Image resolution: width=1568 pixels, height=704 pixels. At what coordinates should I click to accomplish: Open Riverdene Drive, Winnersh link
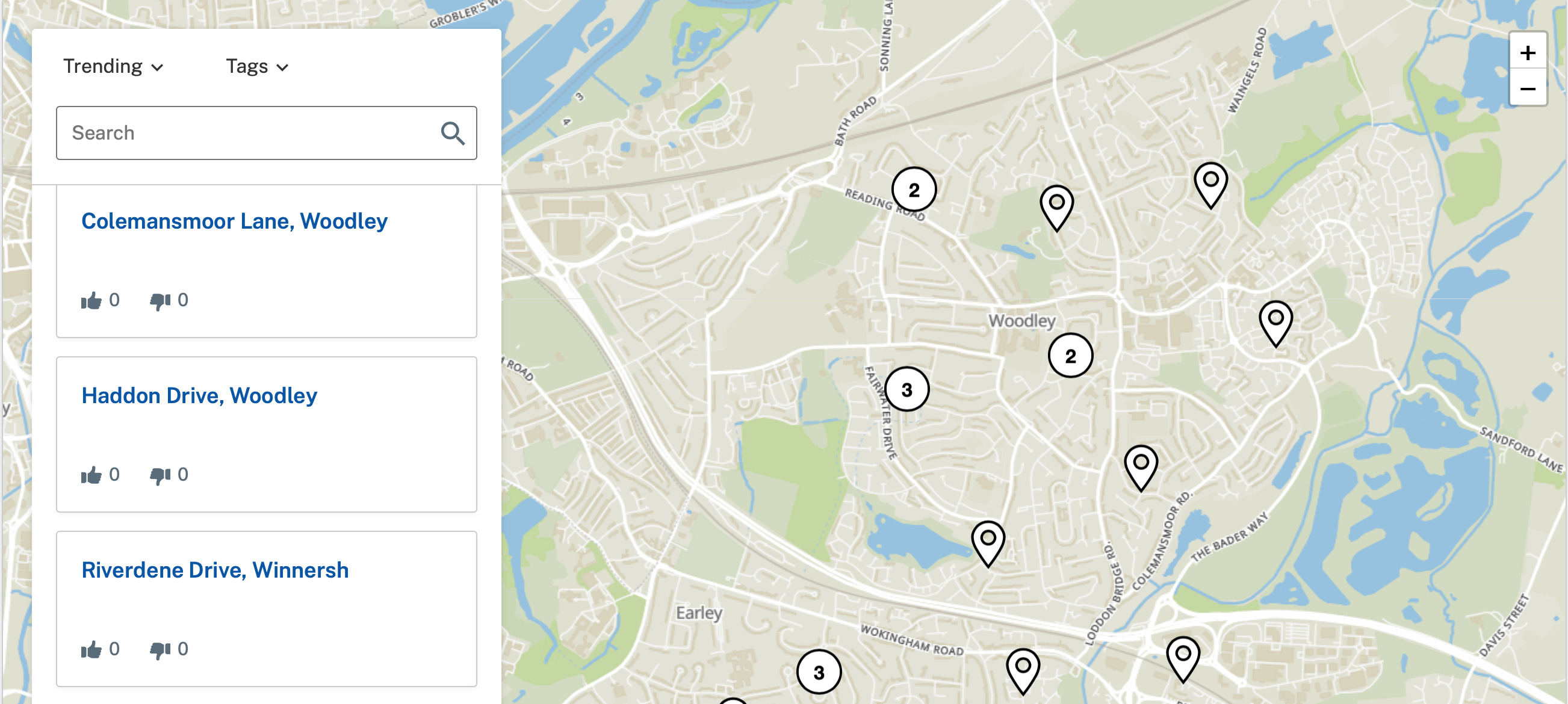pos(215,570)
